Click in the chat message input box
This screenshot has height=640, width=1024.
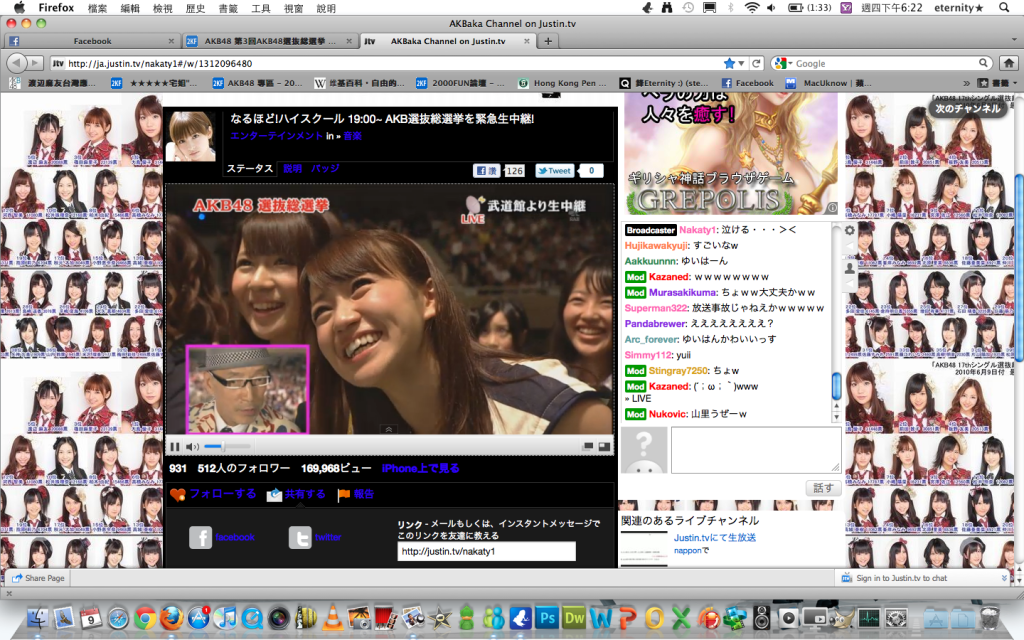[x=755, y=449]
